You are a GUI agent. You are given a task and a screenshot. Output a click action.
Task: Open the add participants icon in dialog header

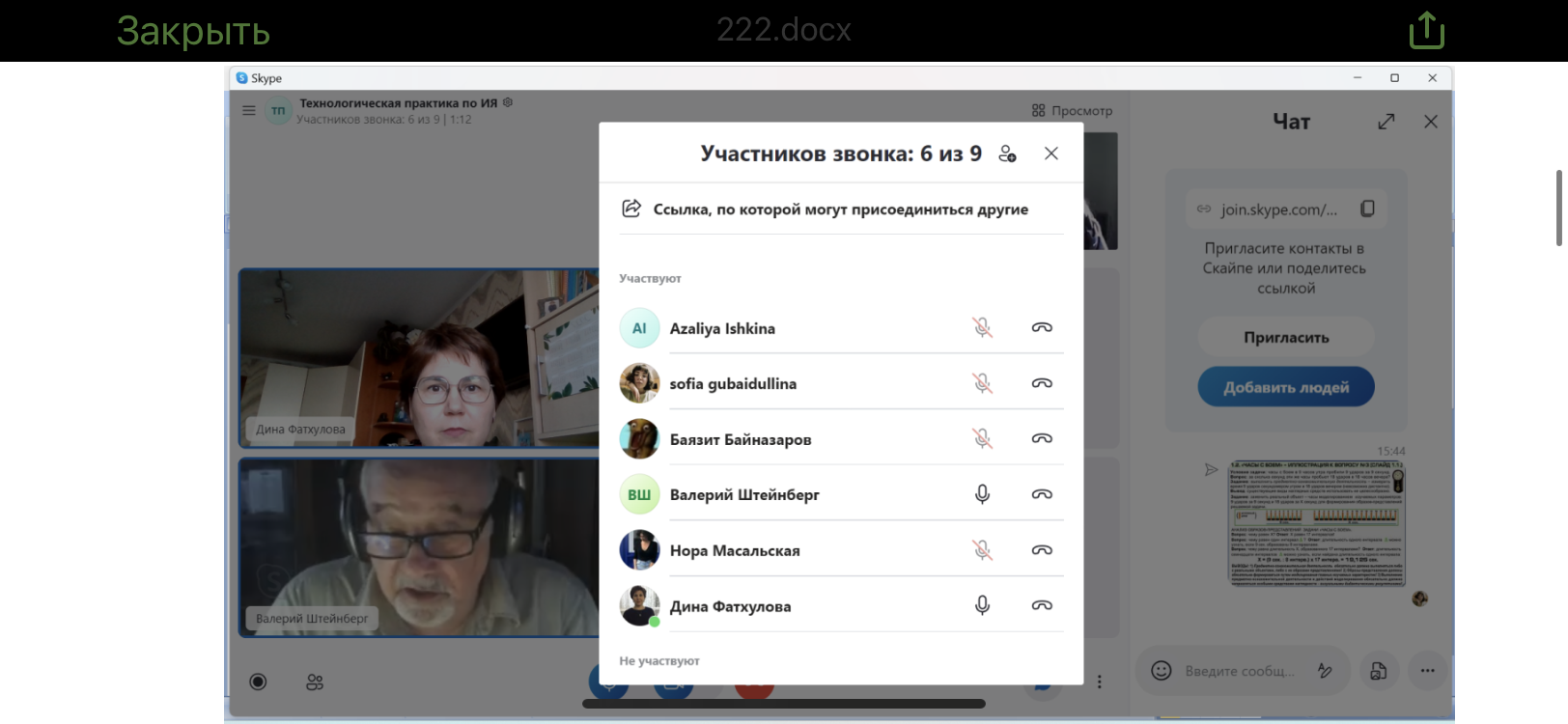[x=1007, y=153]
